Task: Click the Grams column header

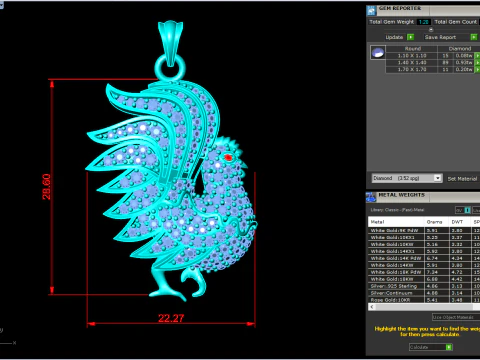Action: tap(436, 222)
